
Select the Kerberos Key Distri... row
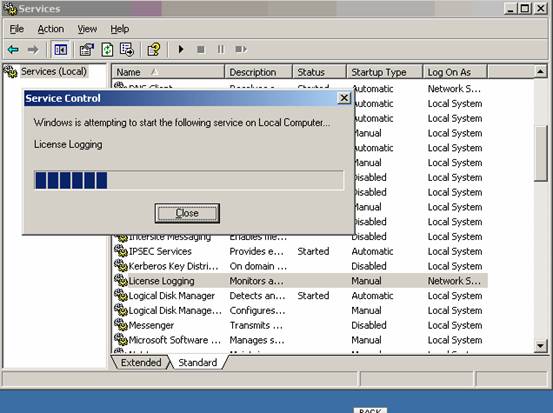pos(300,266)
